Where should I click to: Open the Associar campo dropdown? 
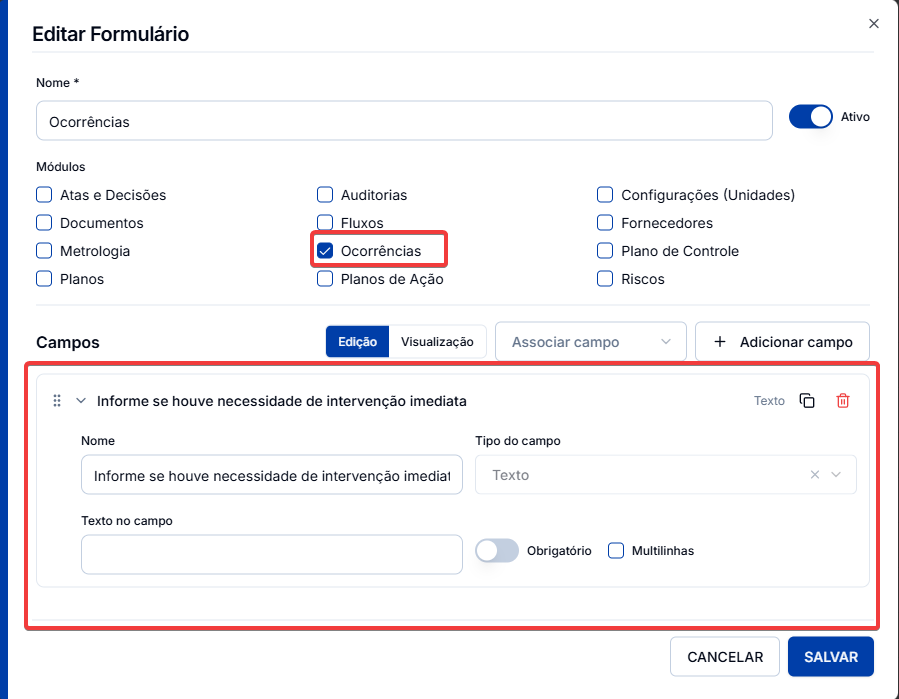tap(591, 342)
